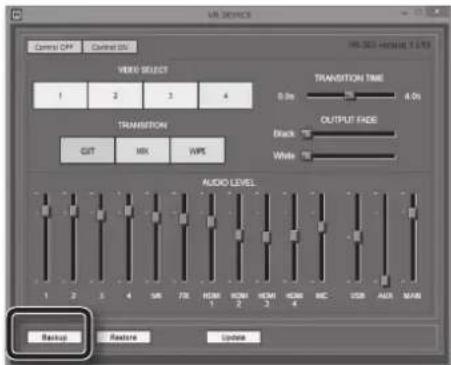The width and height of the screenshot is (451, 365).
Task: Click the Black output fade slider handle
Action: click(x=306, y=134)
